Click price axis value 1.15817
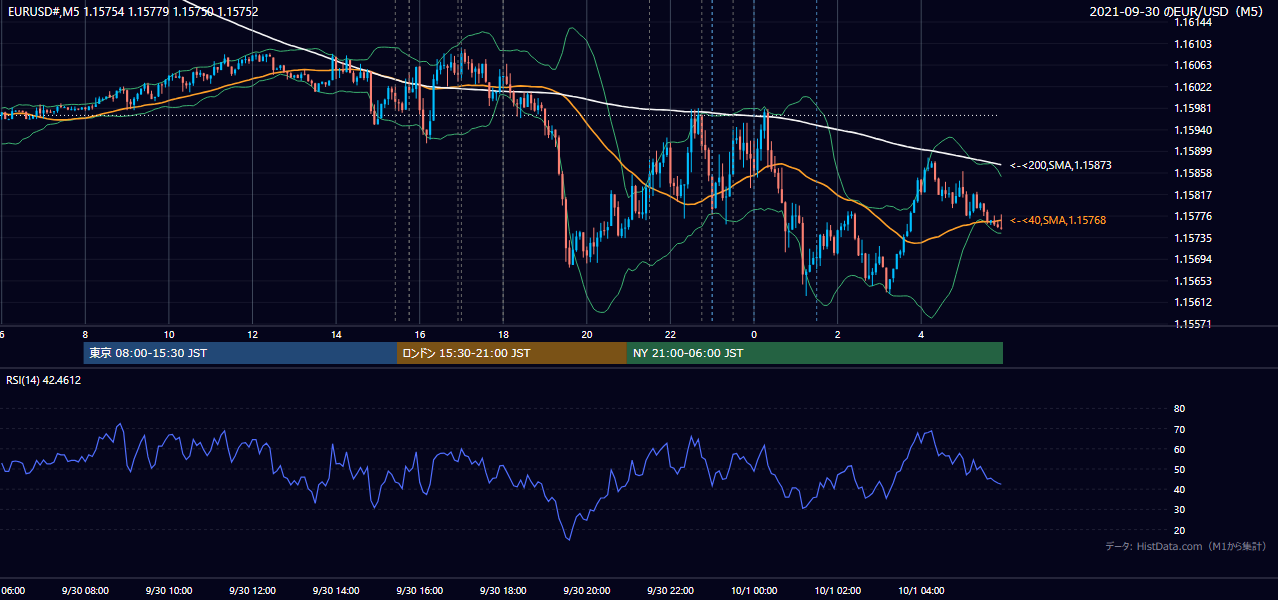 (x=1193, y=195)
